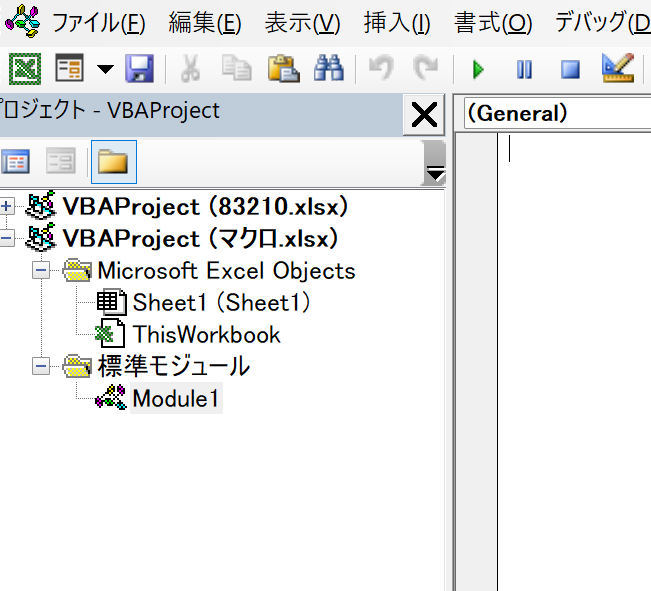Click View Object icon in project pane
Viewport: 651px width, 591px height.
pos(61,161)
